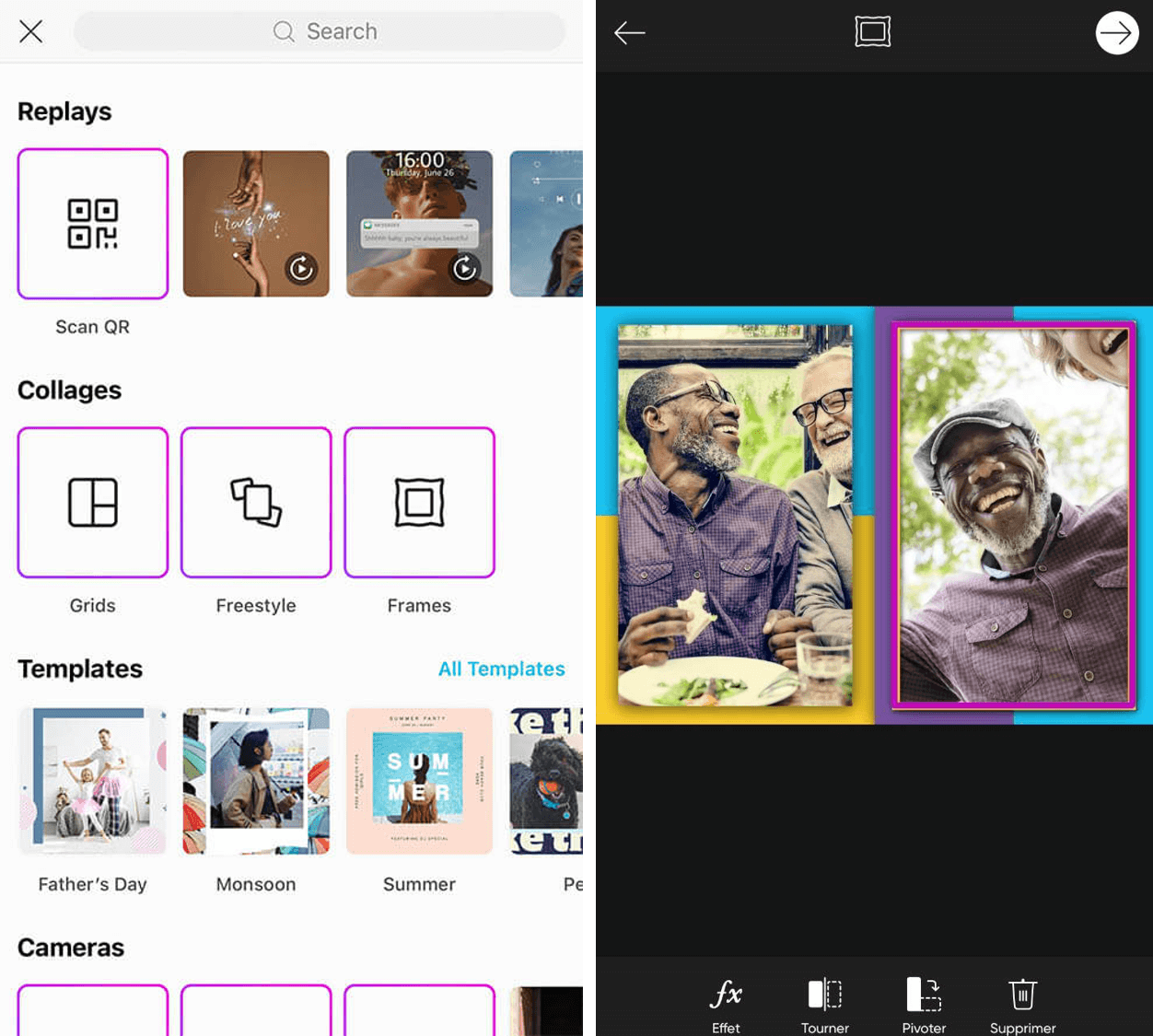This screenshot has width=1153, height=1036.
Task: Choose the Summer party template
Action: (419, 780)
